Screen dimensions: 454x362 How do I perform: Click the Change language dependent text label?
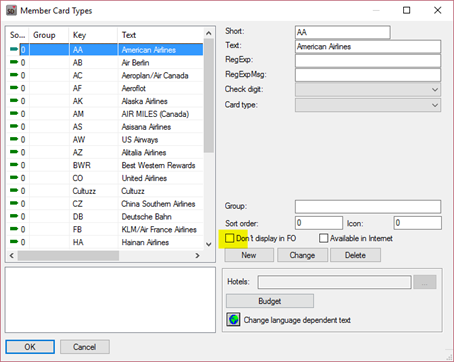click(x=297, y=320)
